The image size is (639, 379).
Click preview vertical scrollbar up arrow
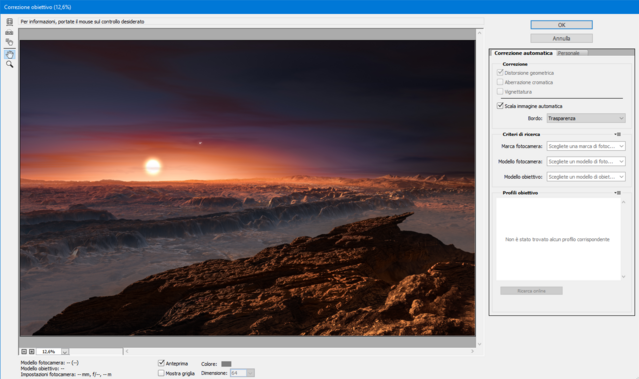pos(479,33)
